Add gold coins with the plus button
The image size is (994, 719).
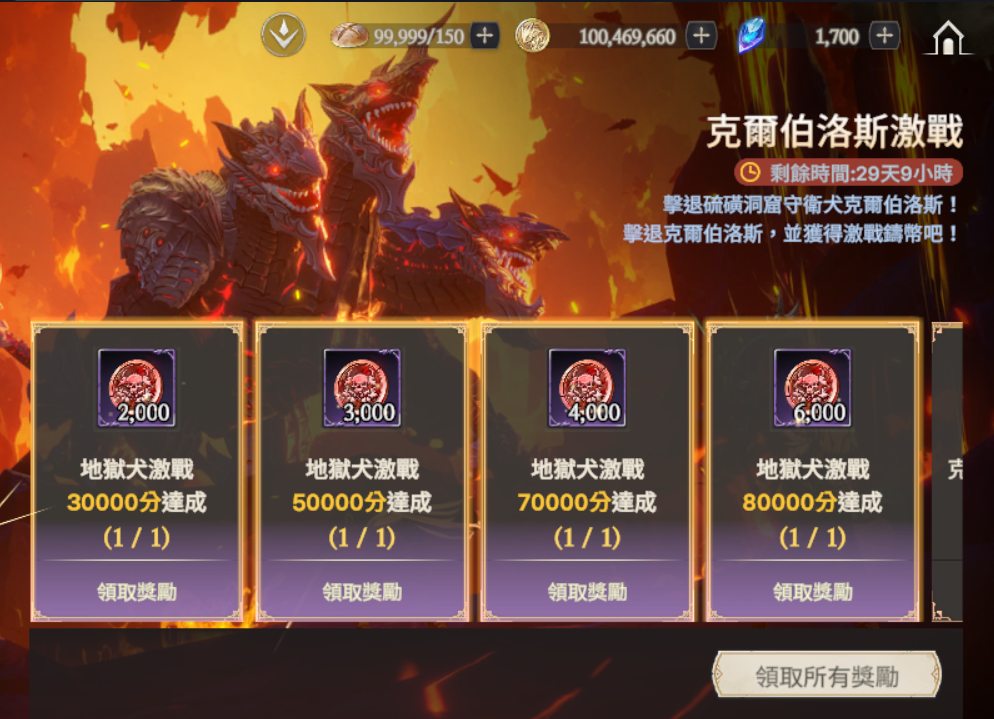701,36
